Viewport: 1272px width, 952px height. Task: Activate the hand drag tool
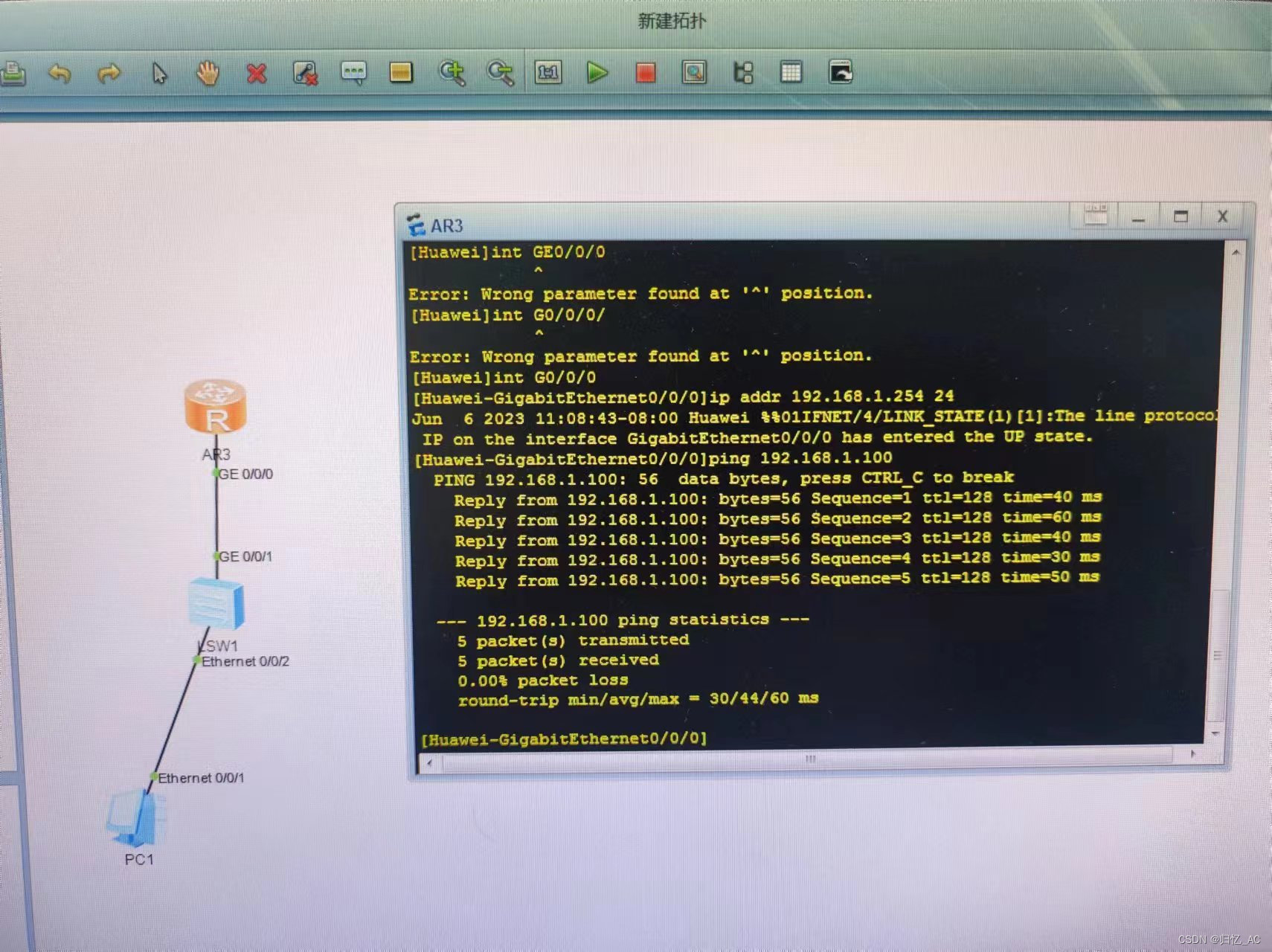(x=208, y=73)
